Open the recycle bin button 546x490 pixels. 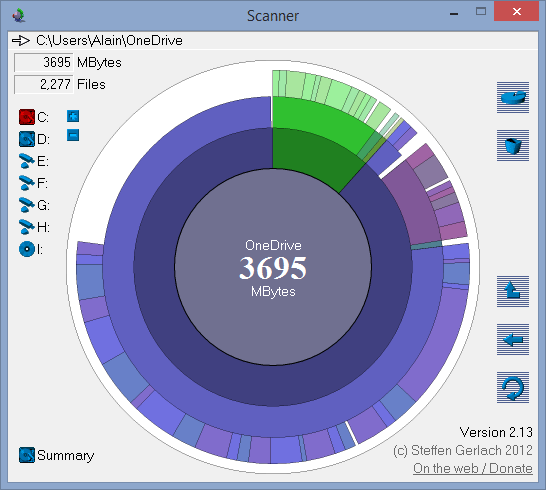click(513, 146)
